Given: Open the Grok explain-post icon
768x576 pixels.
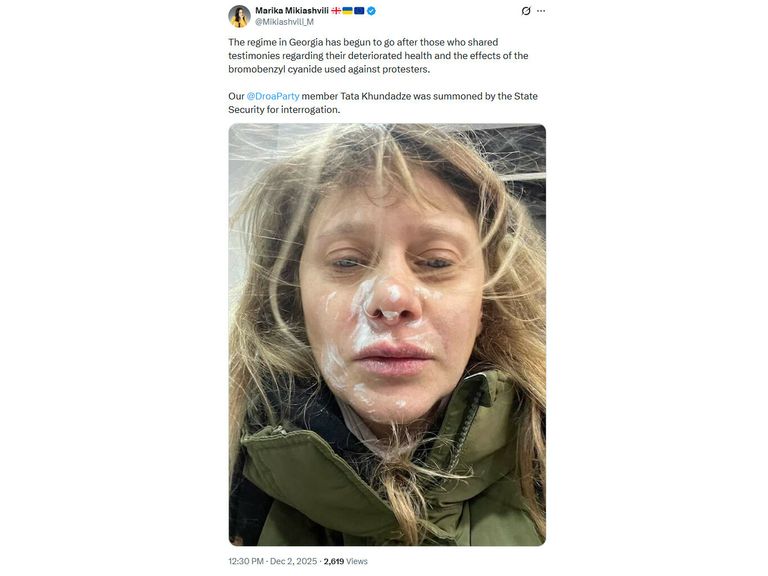Looking at the screenshot, I should pos(526,11).
